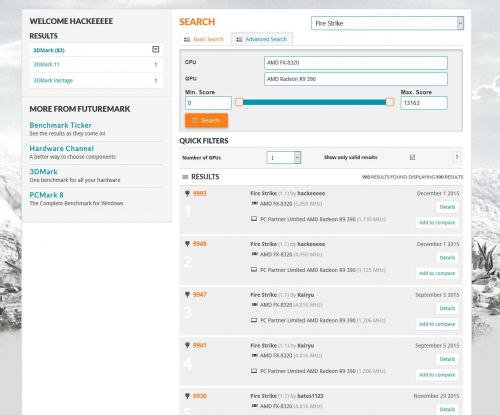The width and height of the screenshot is (500, 415).
Task: Open the Number of GPUs dropdown
Action: tap(284, 157)
